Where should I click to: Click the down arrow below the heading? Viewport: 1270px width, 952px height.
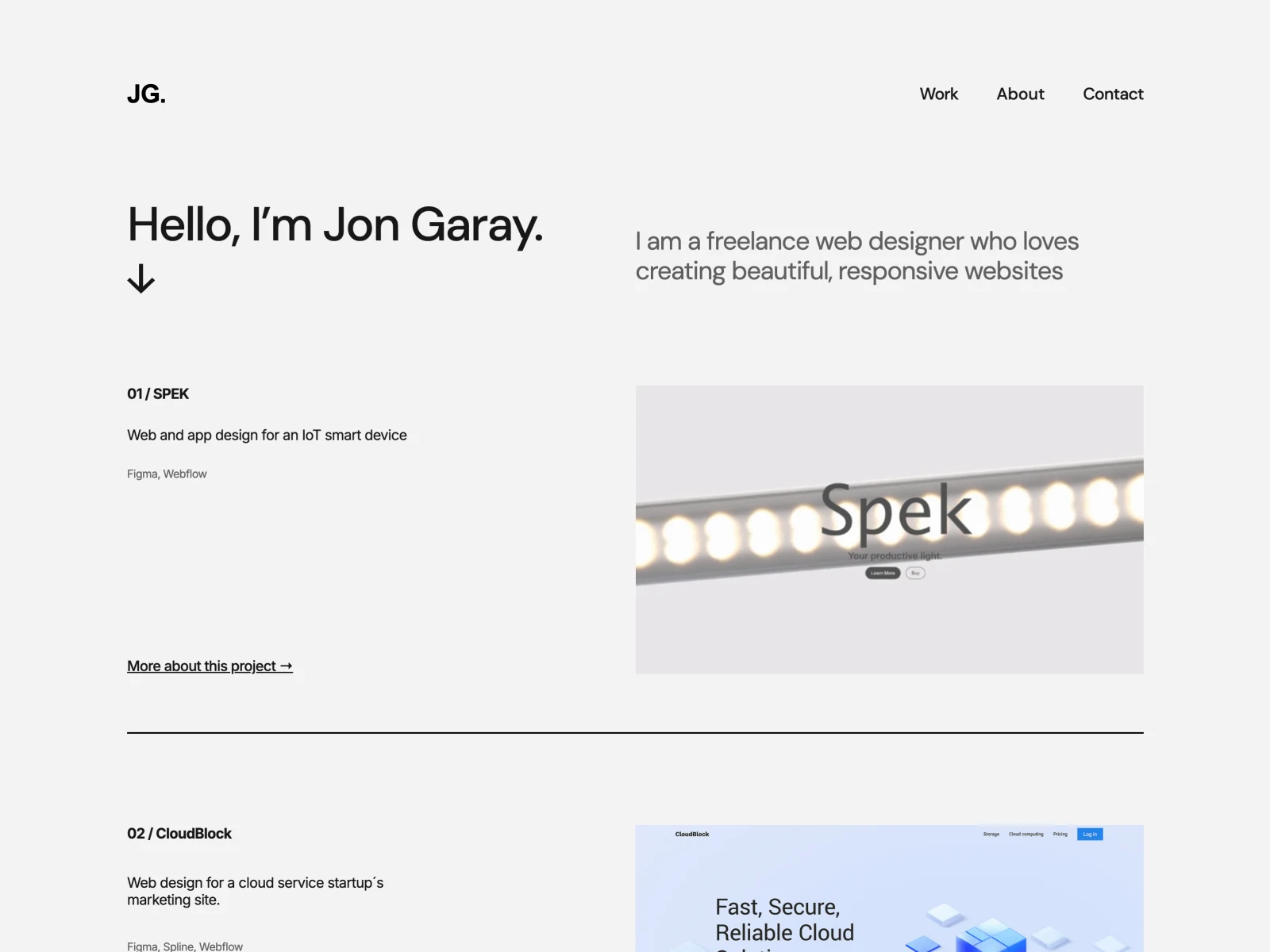141,278
